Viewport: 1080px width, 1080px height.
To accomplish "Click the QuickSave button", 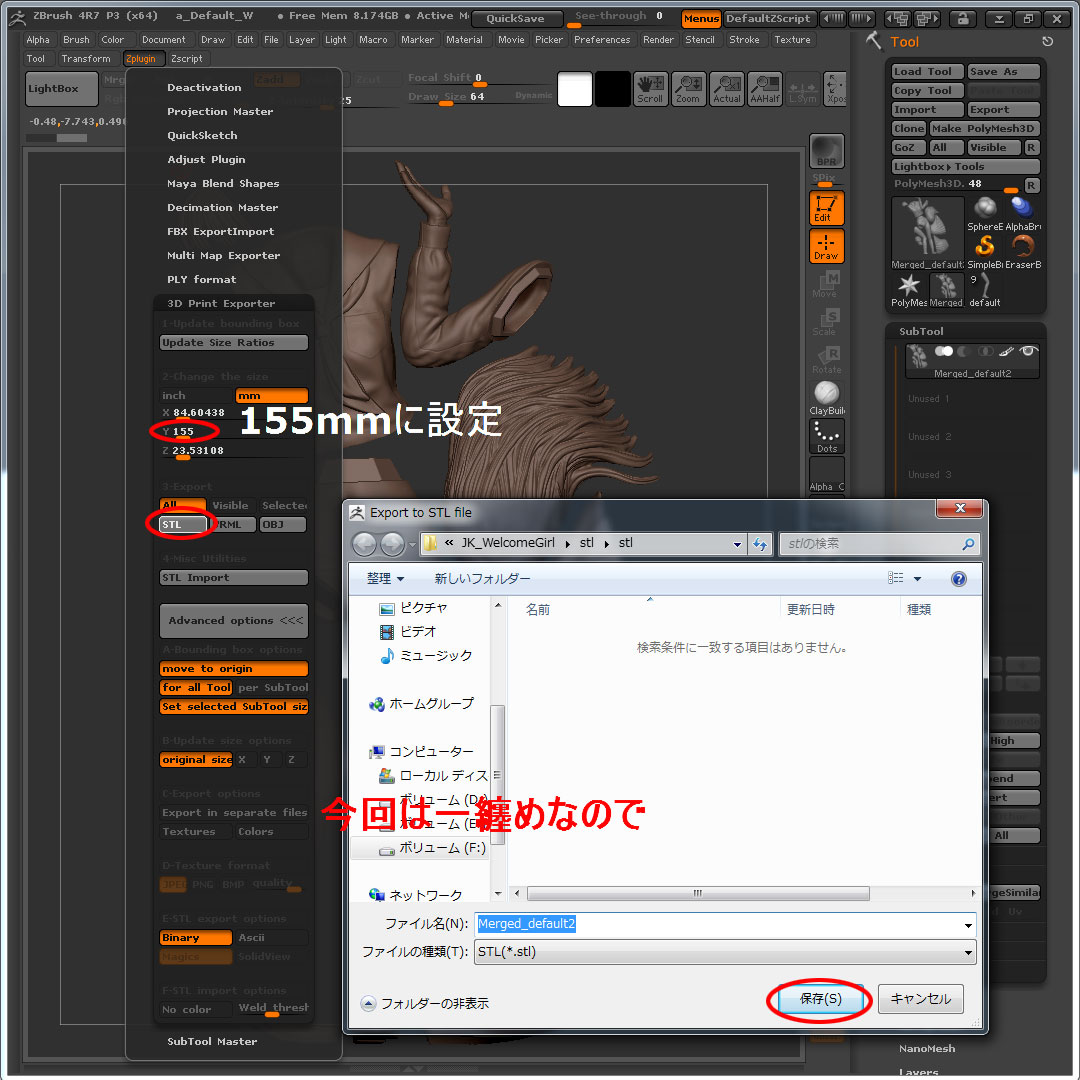I will [515, 19].
